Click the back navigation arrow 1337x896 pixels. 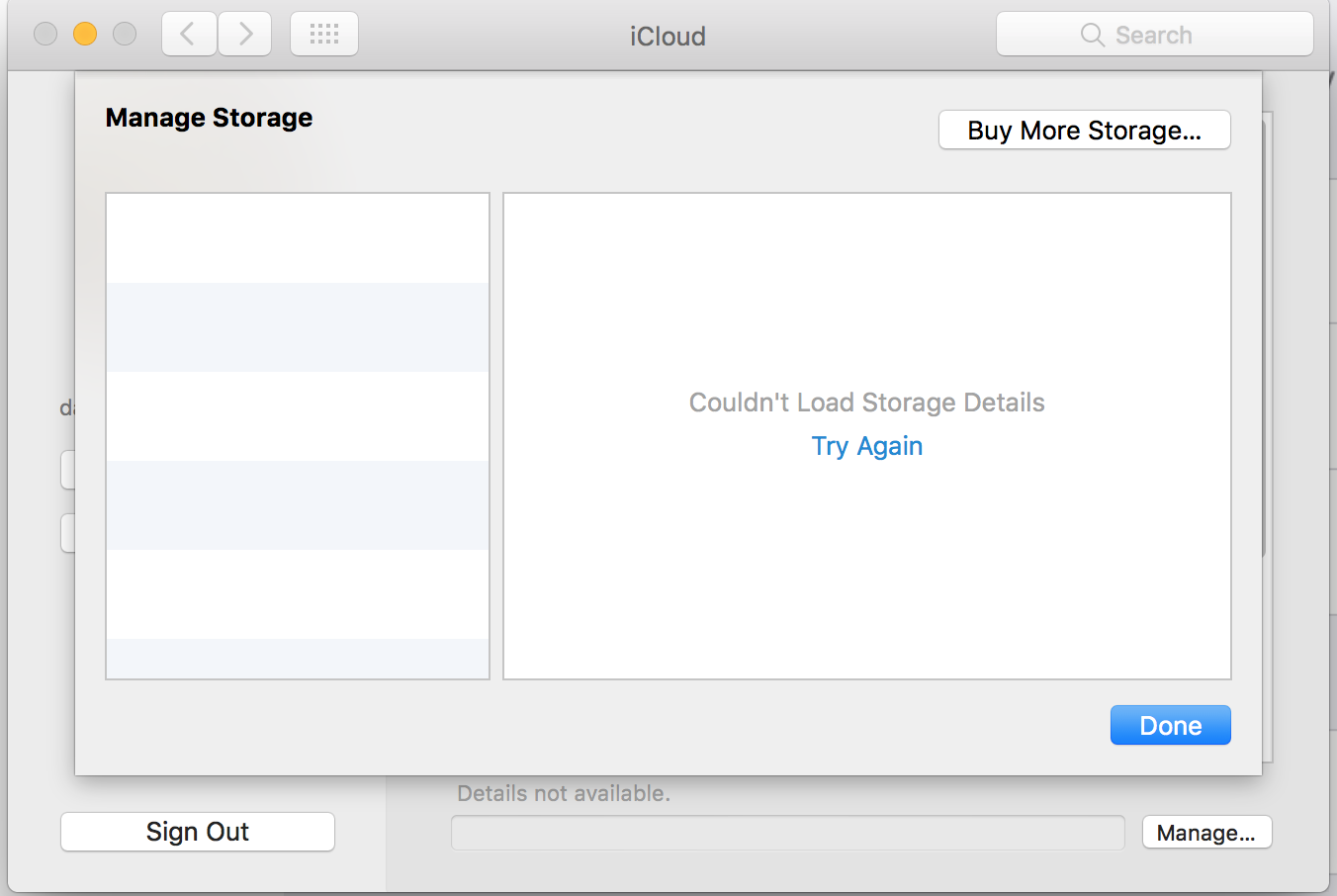coord(189,35)
